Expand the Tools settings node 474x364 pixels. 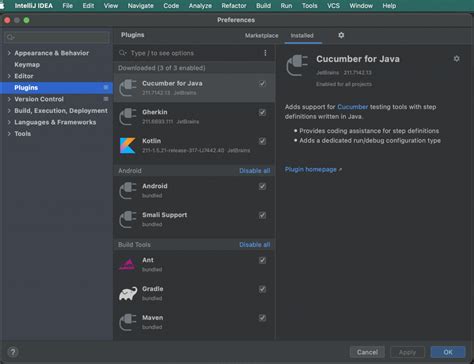(9, 134)
